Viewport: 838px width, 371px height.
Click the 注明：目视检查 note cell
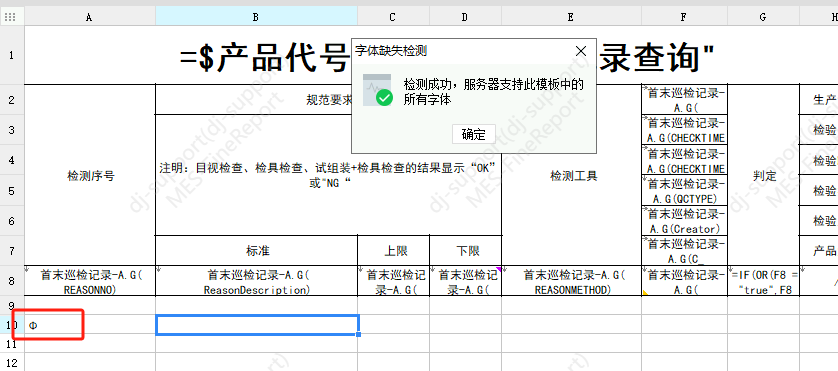pos(328,175)
